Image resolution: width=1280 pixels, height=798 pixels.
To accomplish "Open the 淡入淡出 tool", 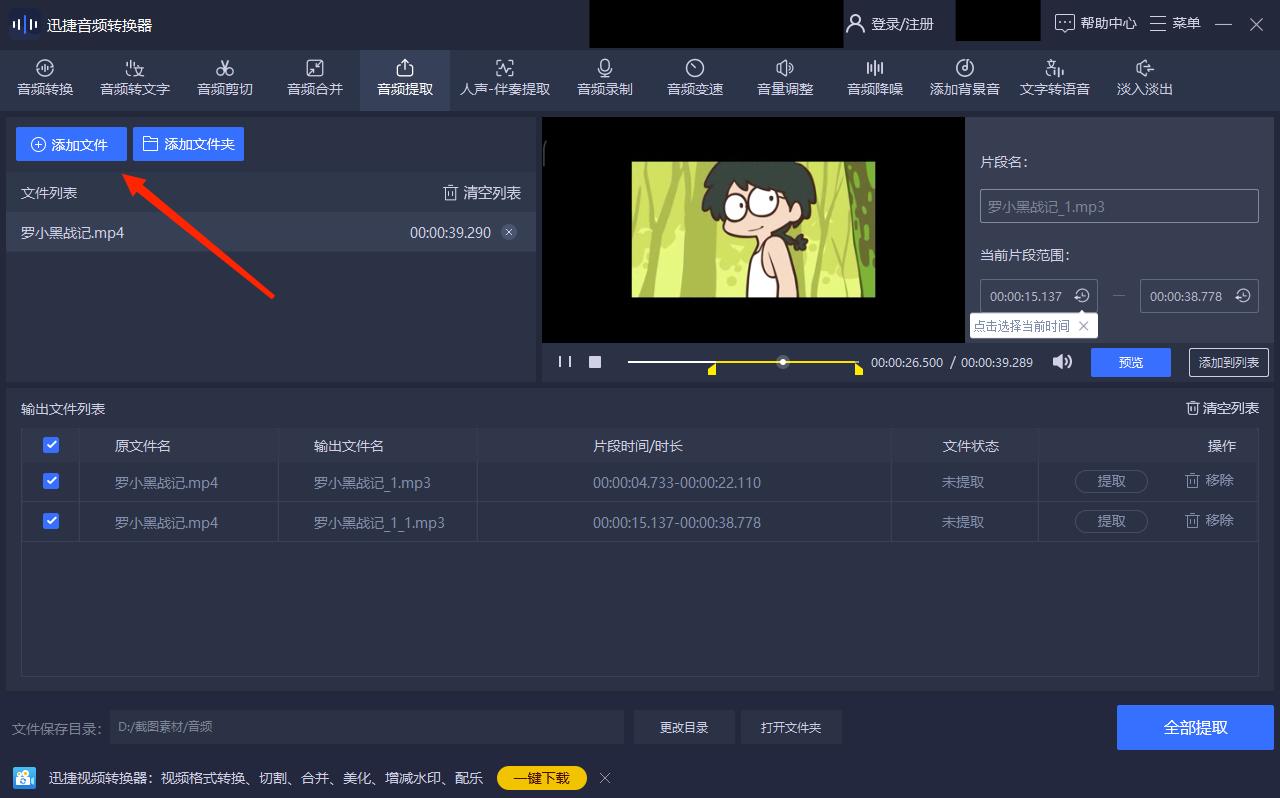I will pyautogui.click(x=1145, y=78).
